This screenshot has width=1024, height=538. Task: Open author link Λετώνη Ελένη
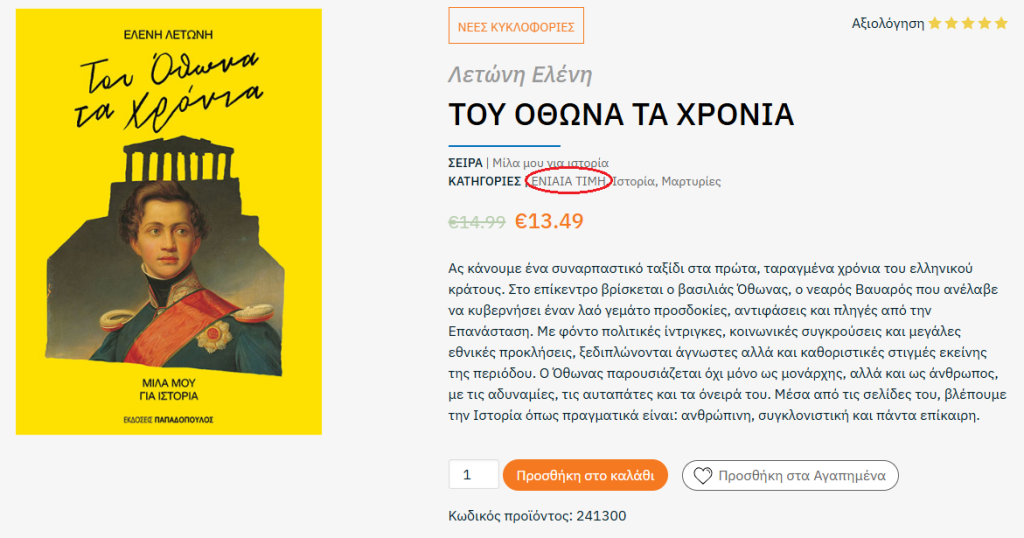[520, 75]
